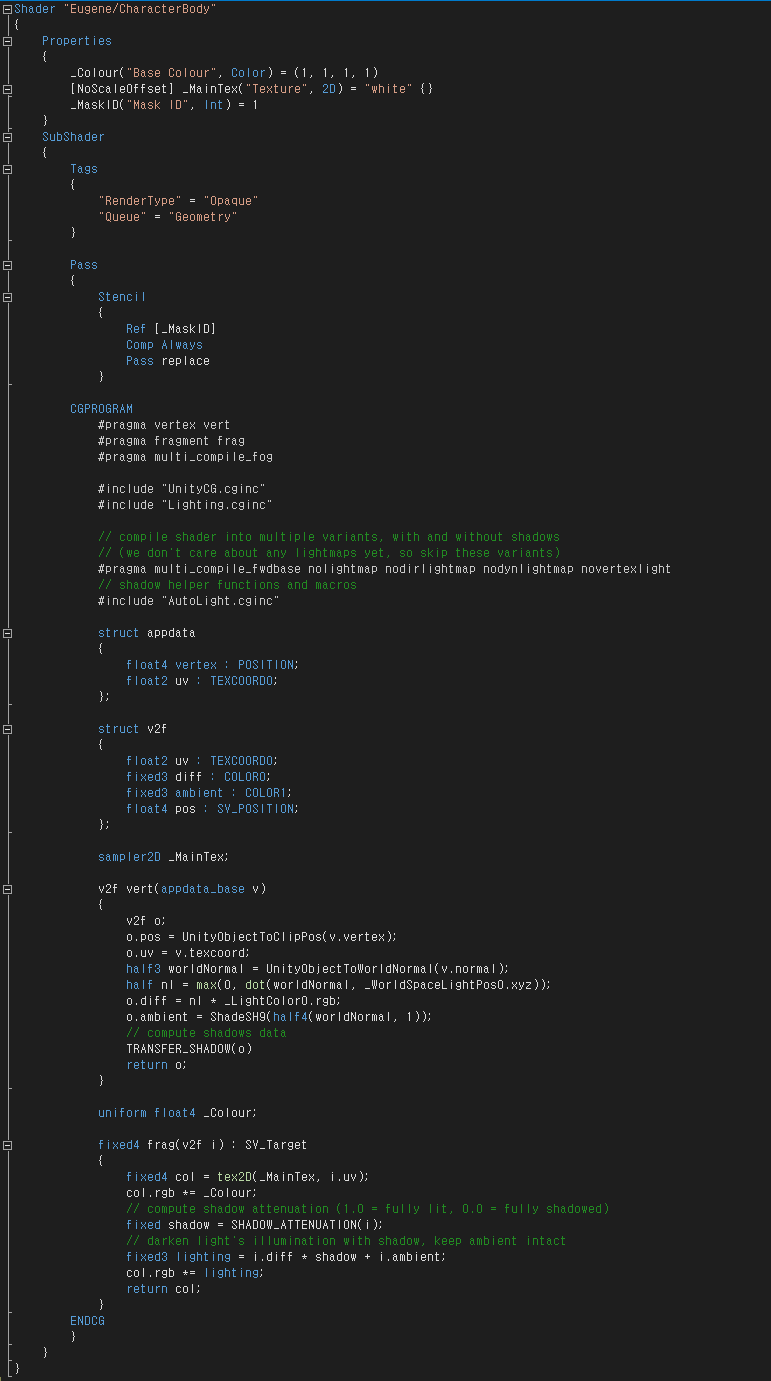Click the #include "AutoLight.cginc" line
Image resolution: width=771 pixels, height=1381 pixels.
[x=189, y=601]
